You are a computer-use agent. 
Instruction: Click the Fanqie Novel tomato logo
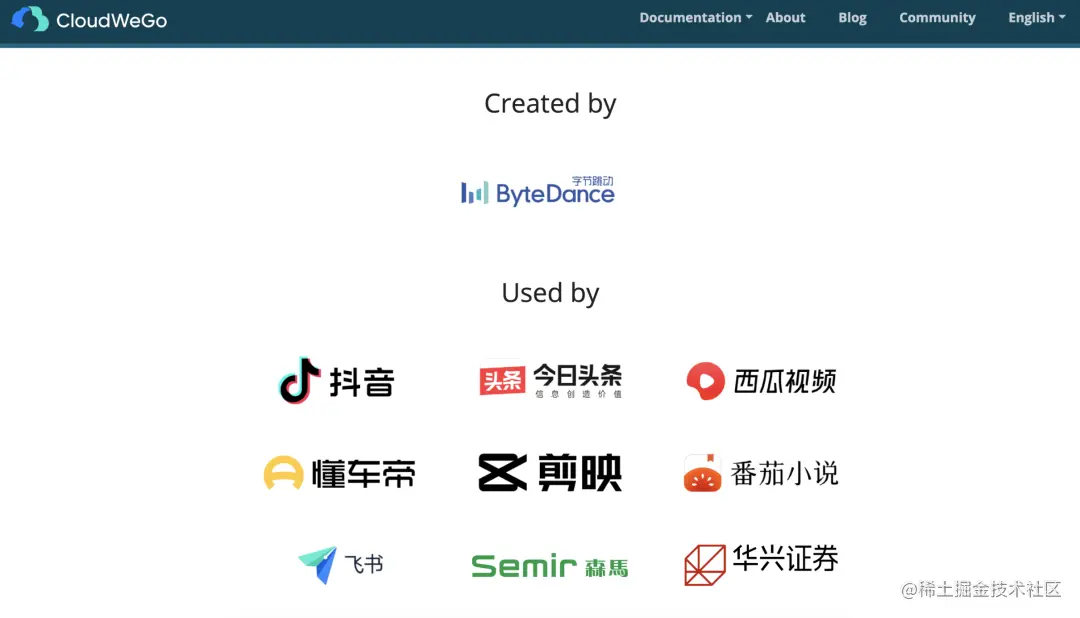pos(703,473)
